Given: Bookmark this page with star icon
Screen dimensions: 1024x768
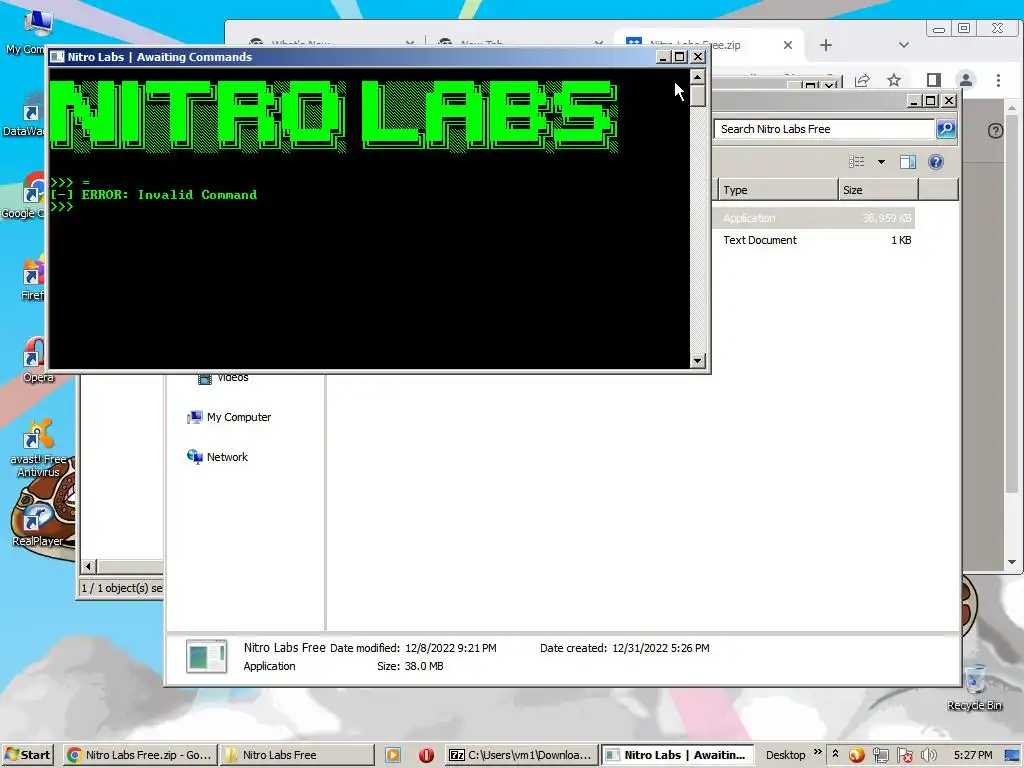Looking at the screenshot, I should coord(894,80).
